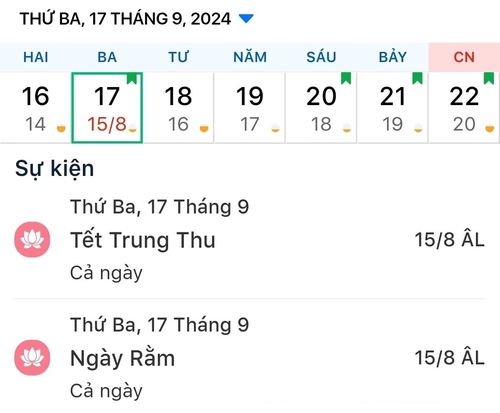Viewport: 500px width, 413px height.
Task: Click lotus icon beside Ngày Rằm
Action: [x=32, y=358]
